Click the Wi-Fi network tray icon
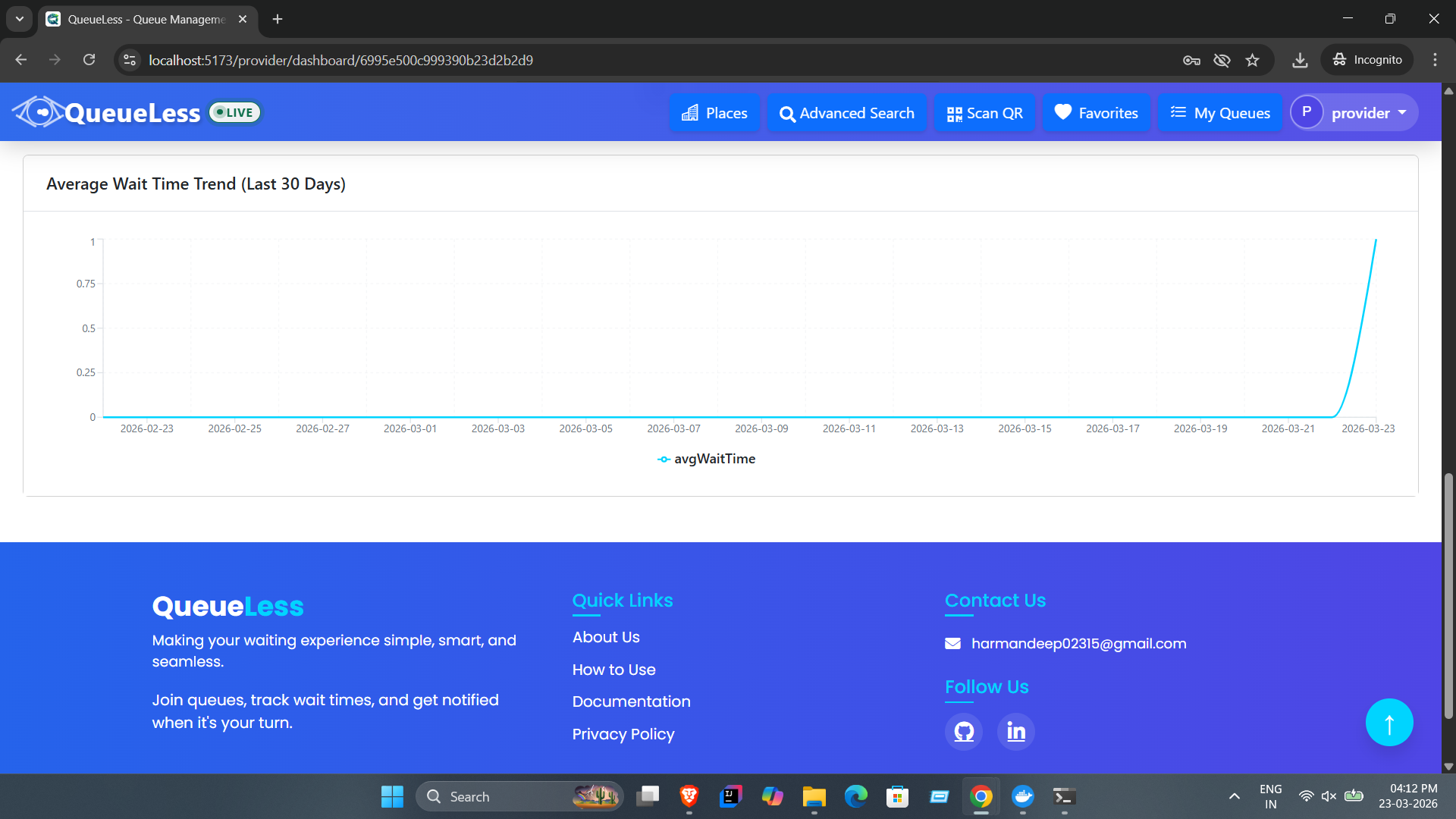This screenshot has height=819, width=1456. click(x=1306, y=797)
